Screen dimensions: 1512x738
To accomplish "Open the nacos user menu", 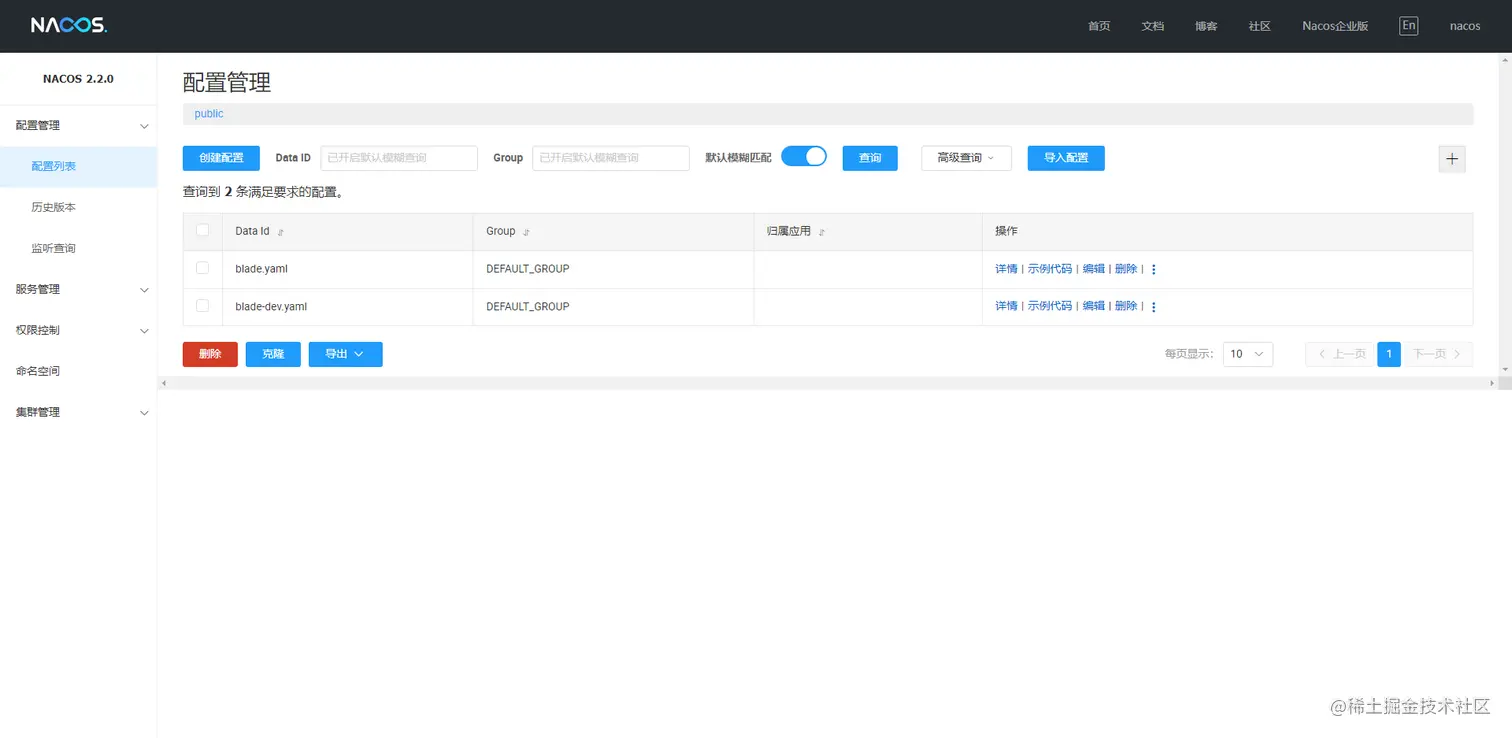I will (1465, 26).
